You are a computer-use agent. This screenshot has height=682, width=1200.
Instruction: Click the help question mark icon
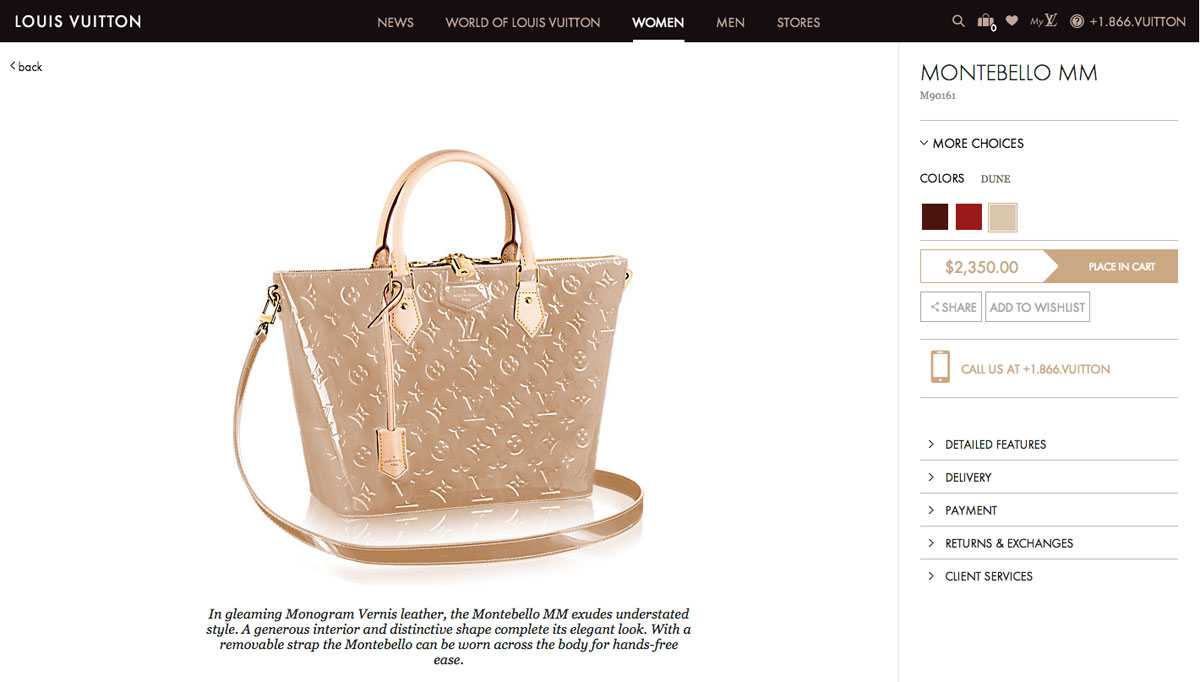pyautogui.click(x=1077, y=21)
